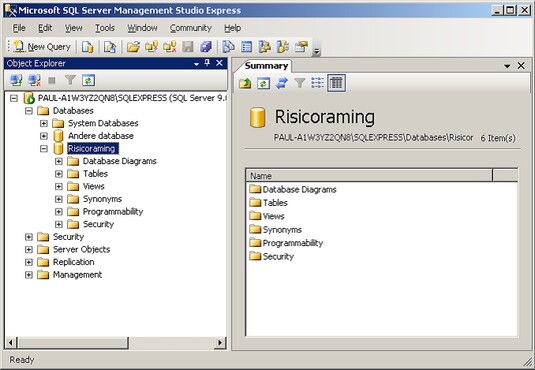Screen dimensions: 535x370
Task: Open the Tools menu
Action: point(105,28)
